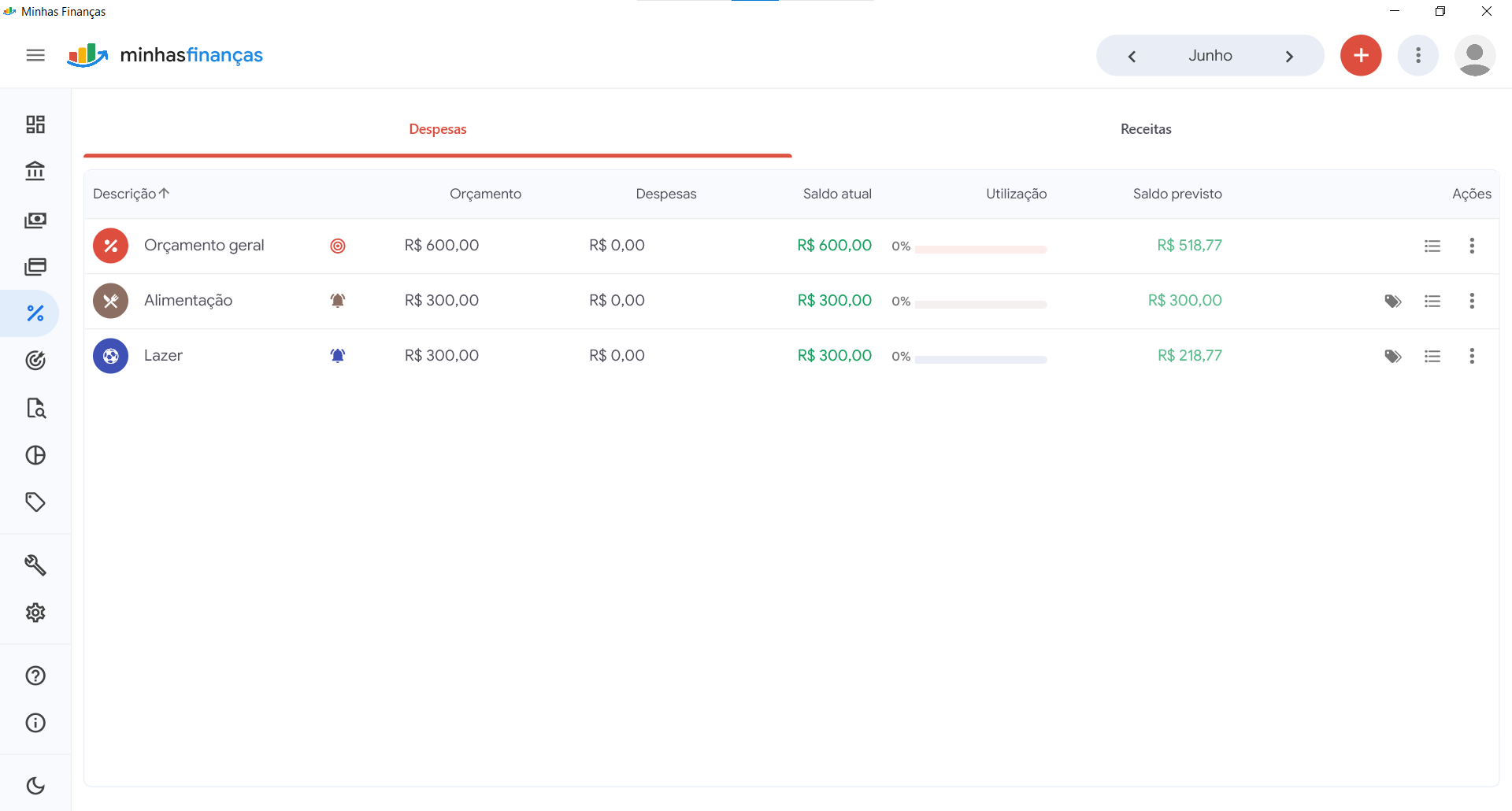Toggle the Alimentação alert bell
The width and height of the screenshot is (1512, 811).
coord(338,301)
